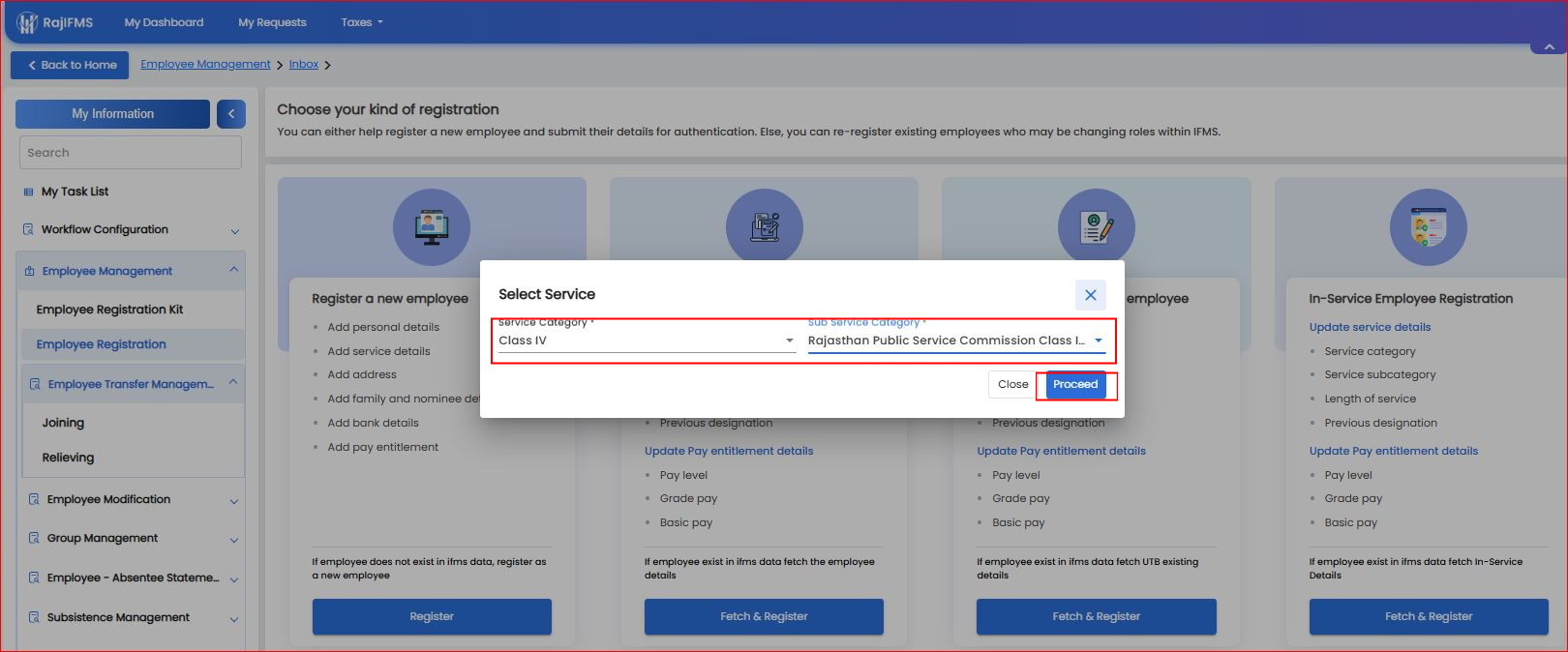Expand the Workflow Configuration section
This screenshot has width=1568, height=652.
pyautogui.click(x=234, y=231)
